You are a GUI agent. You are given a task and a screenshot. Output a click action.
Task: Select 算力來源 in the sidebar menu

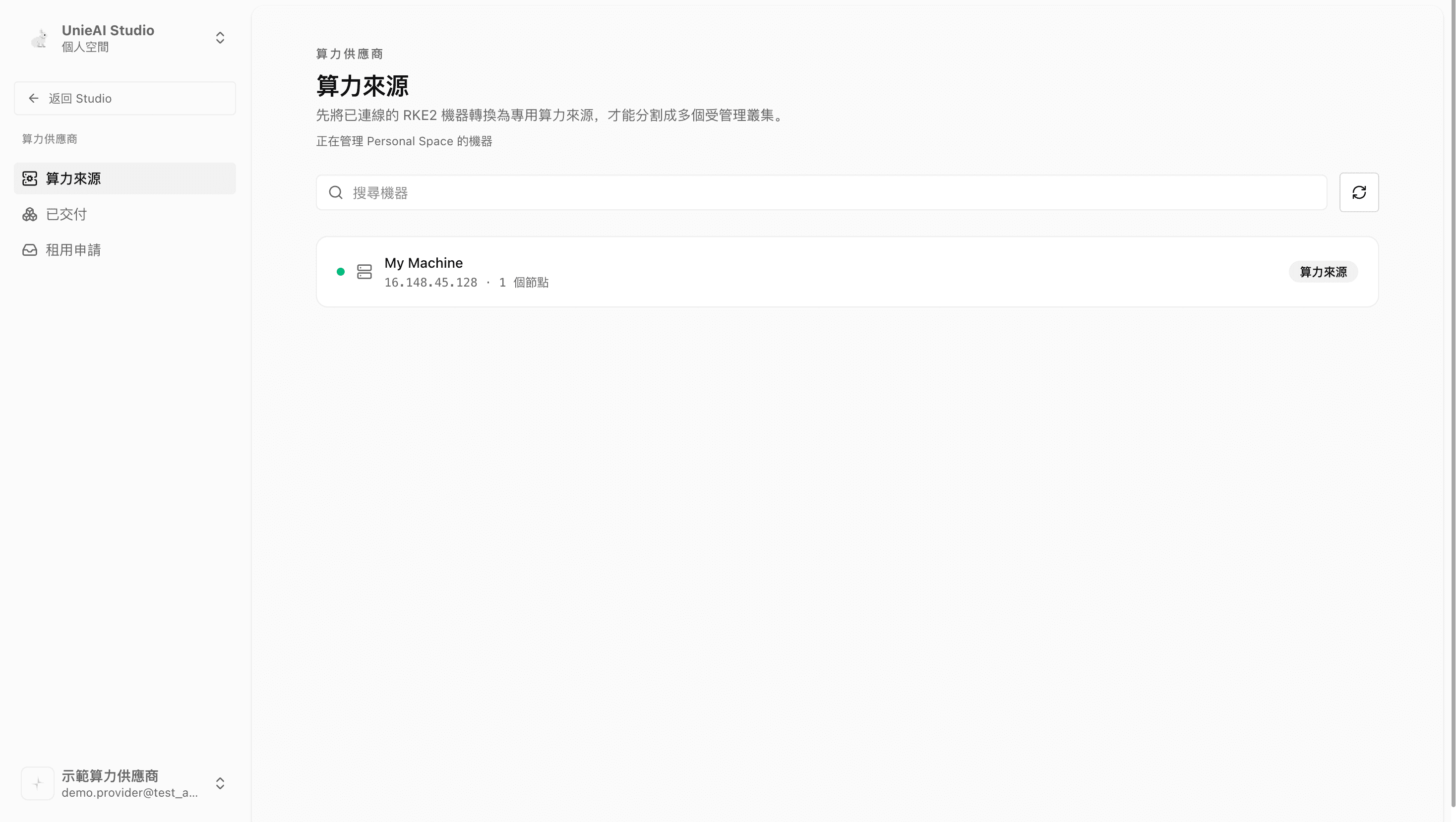[x=125, y=178]
